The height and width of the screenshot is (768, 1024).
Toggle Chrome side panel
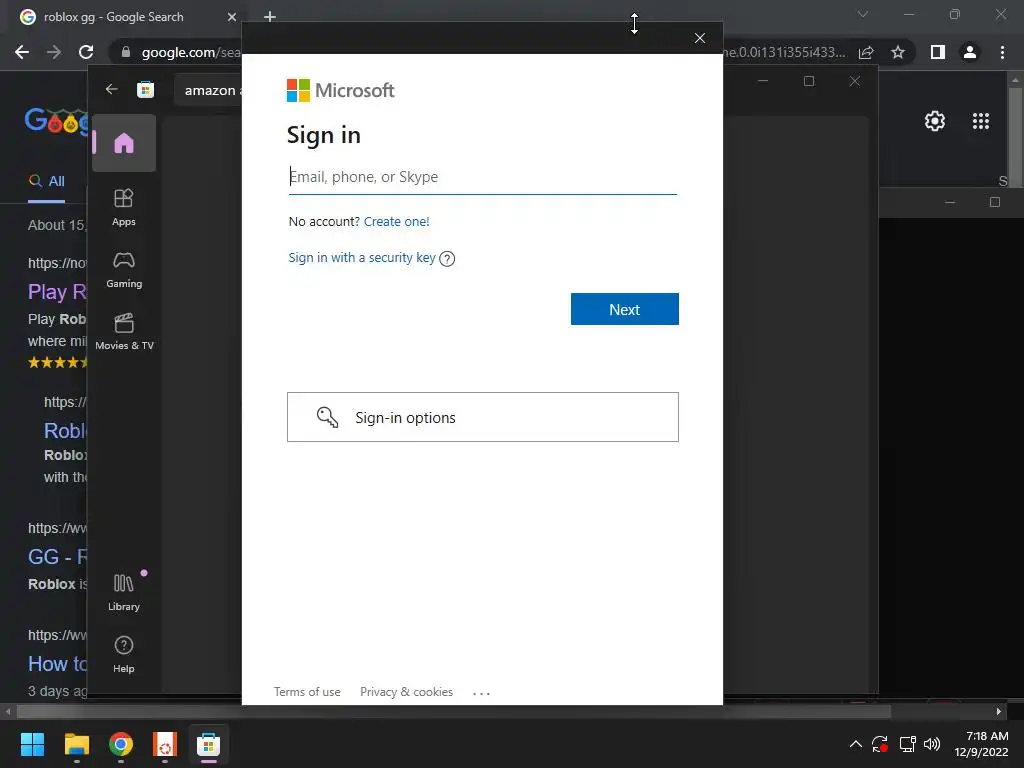(x=938, y=52)
